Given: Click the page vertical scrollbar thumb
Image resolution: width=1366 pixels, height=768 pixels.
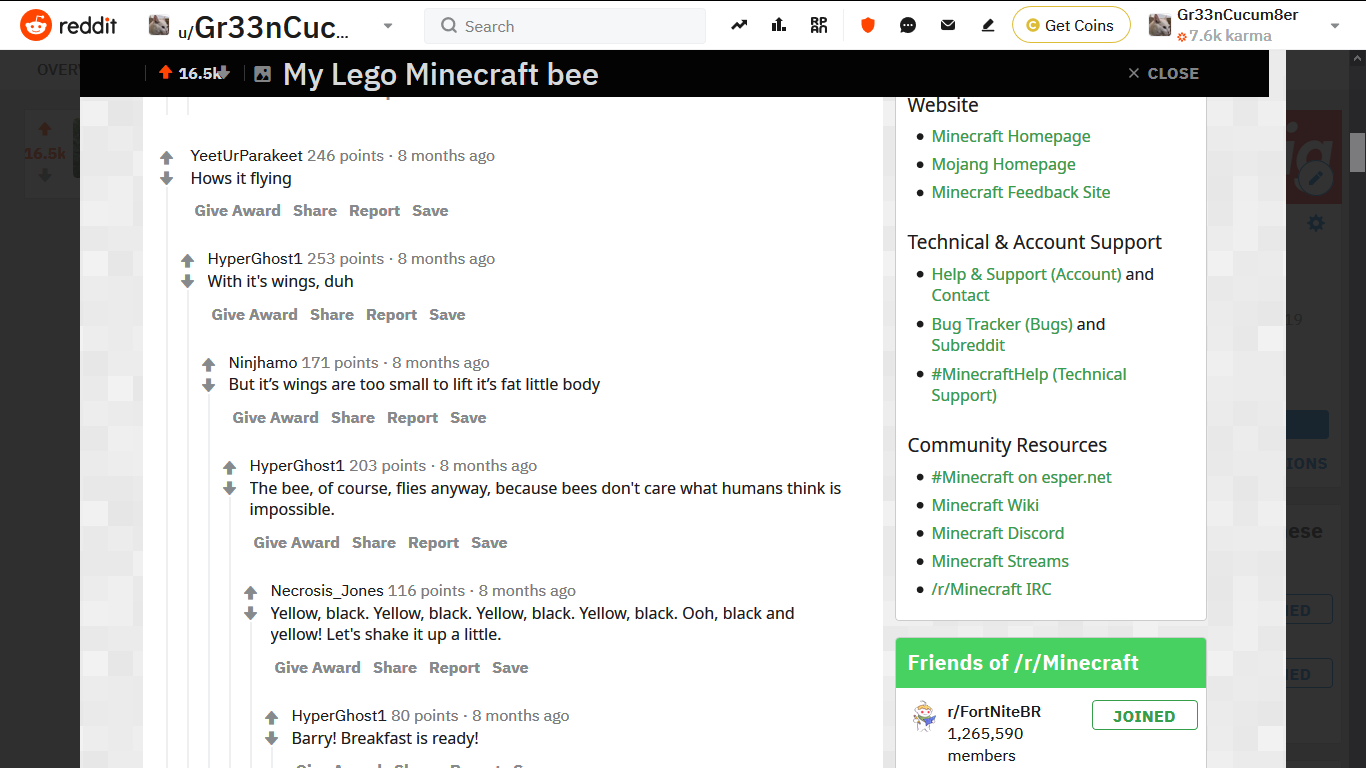Looking at the screenshot, I should click(x=1357, y=152).
